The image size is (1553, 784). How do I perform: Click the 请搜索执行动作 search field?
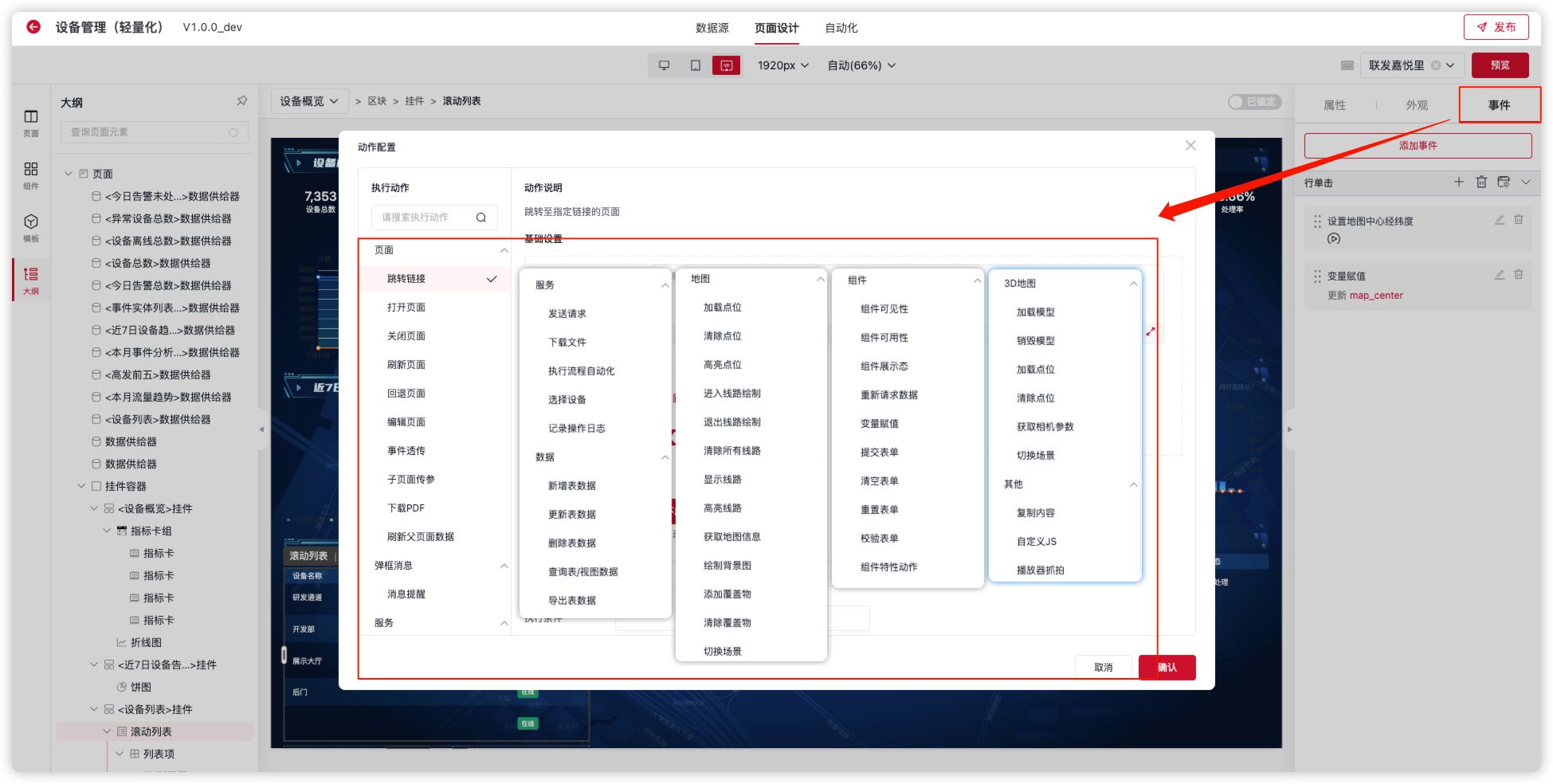[426, 218]
